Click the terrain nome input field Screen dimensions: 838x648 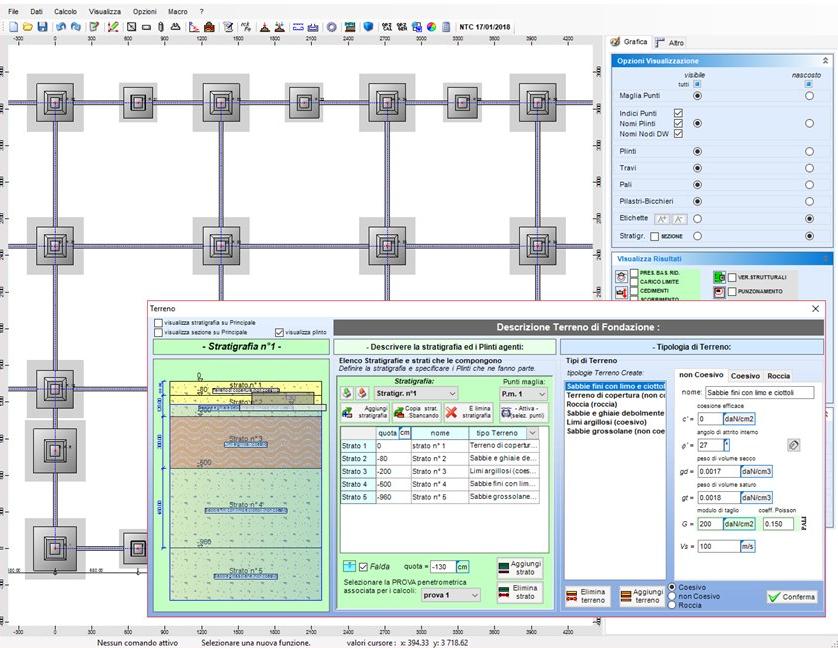pos(759,393)
